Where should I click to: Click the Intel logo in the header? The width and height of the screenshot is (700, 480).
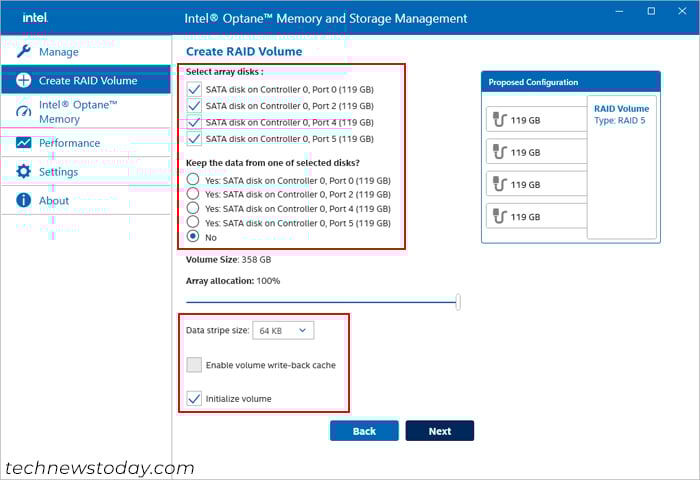35,18
